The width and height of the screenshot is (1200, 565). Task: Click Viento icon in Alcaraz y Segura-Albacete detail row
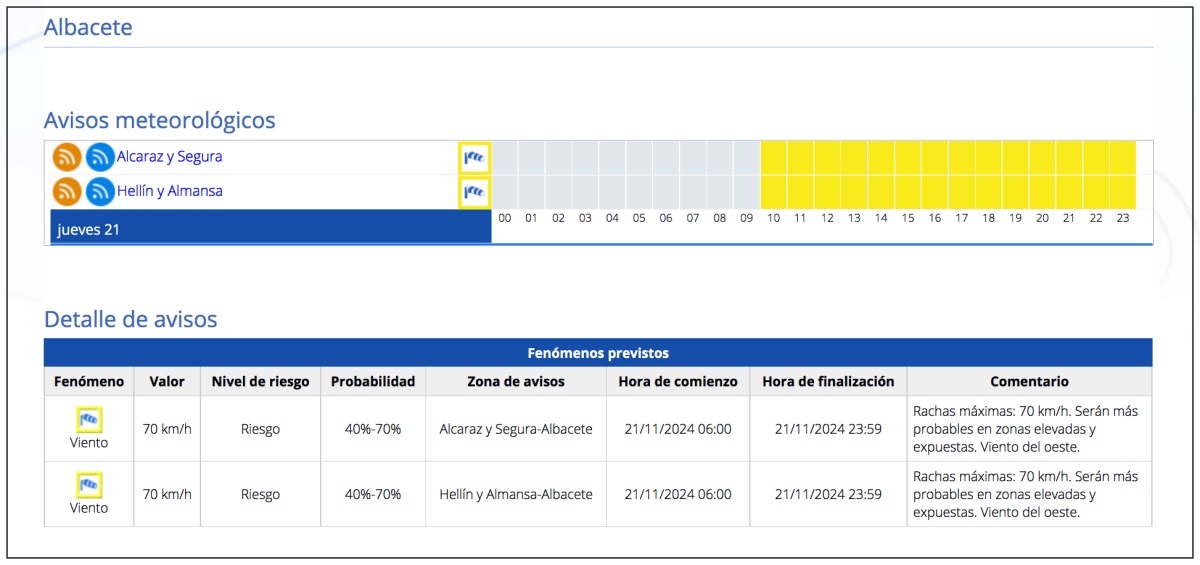[x=89, y=419]
